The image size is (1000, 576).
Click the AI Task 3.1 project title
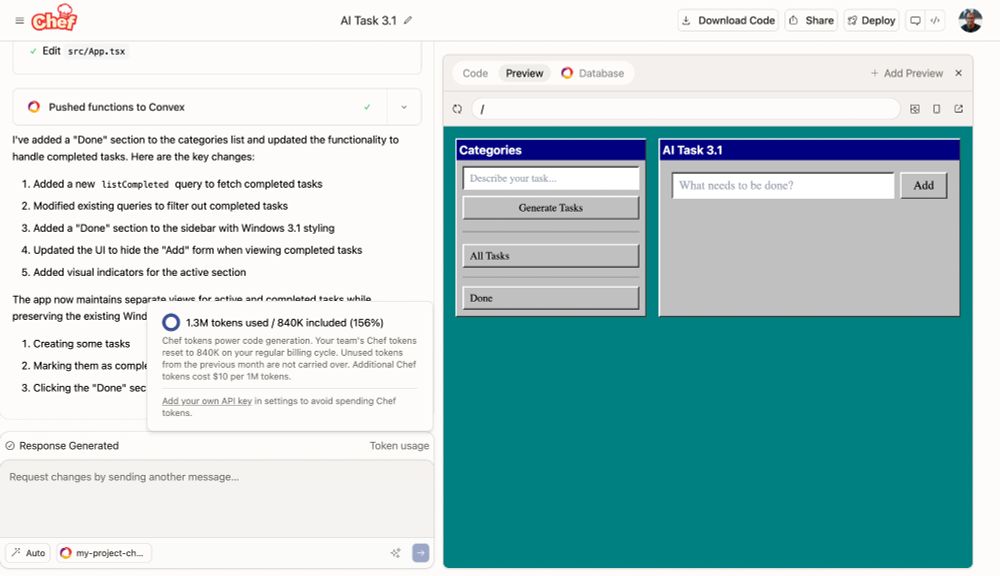coord(368,20)
